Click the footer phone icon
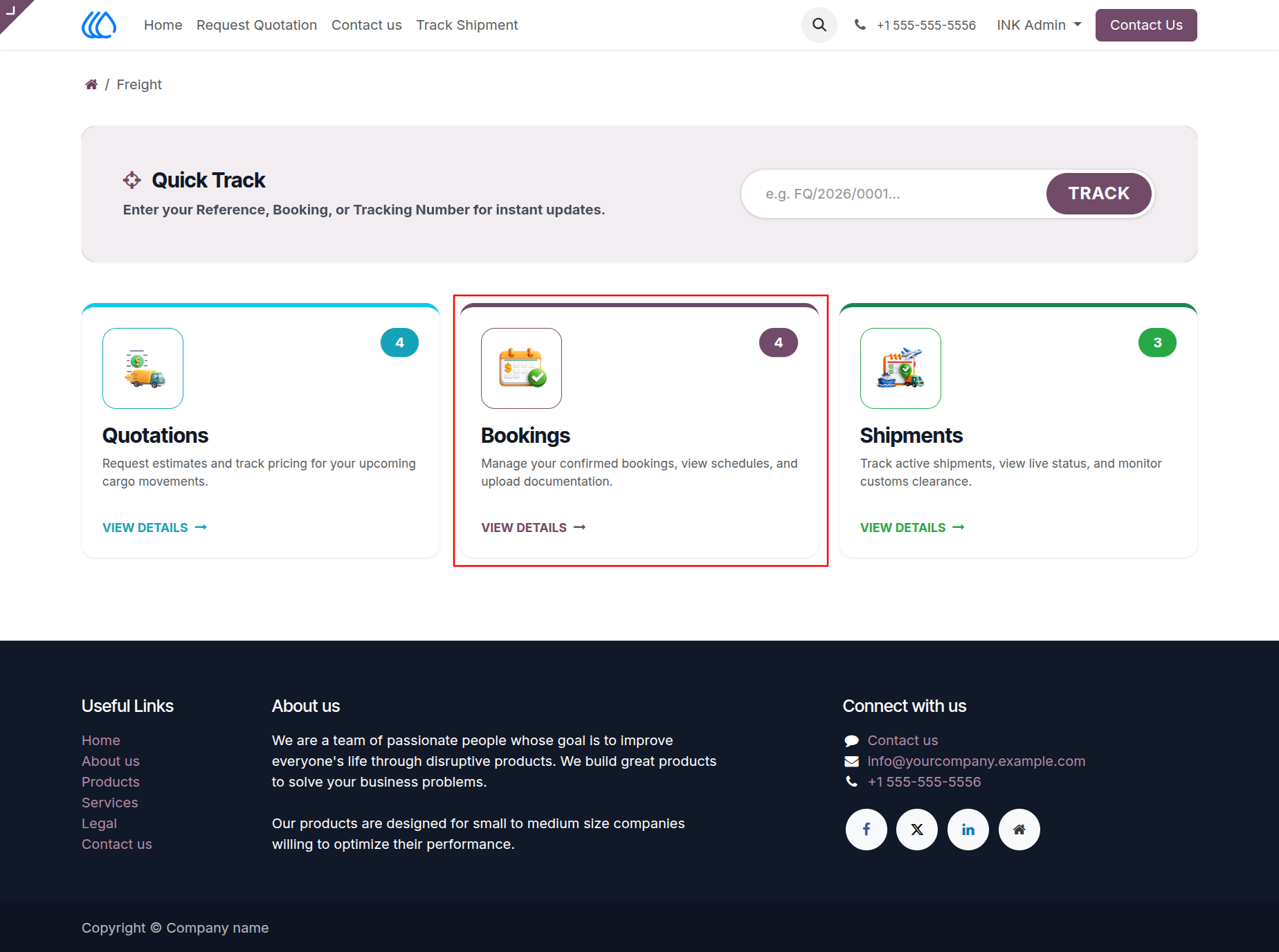 coord(851,782)
